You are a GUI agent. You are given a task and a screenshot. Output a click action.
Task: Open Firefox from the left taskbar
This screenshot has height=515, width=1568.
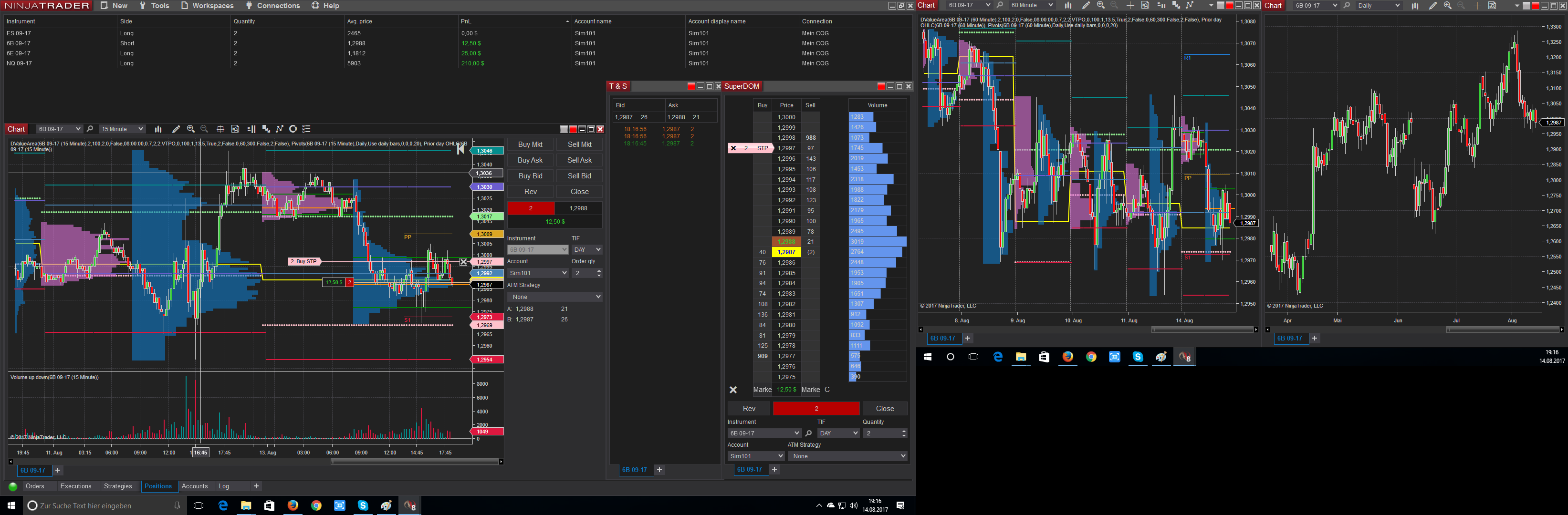293,505
